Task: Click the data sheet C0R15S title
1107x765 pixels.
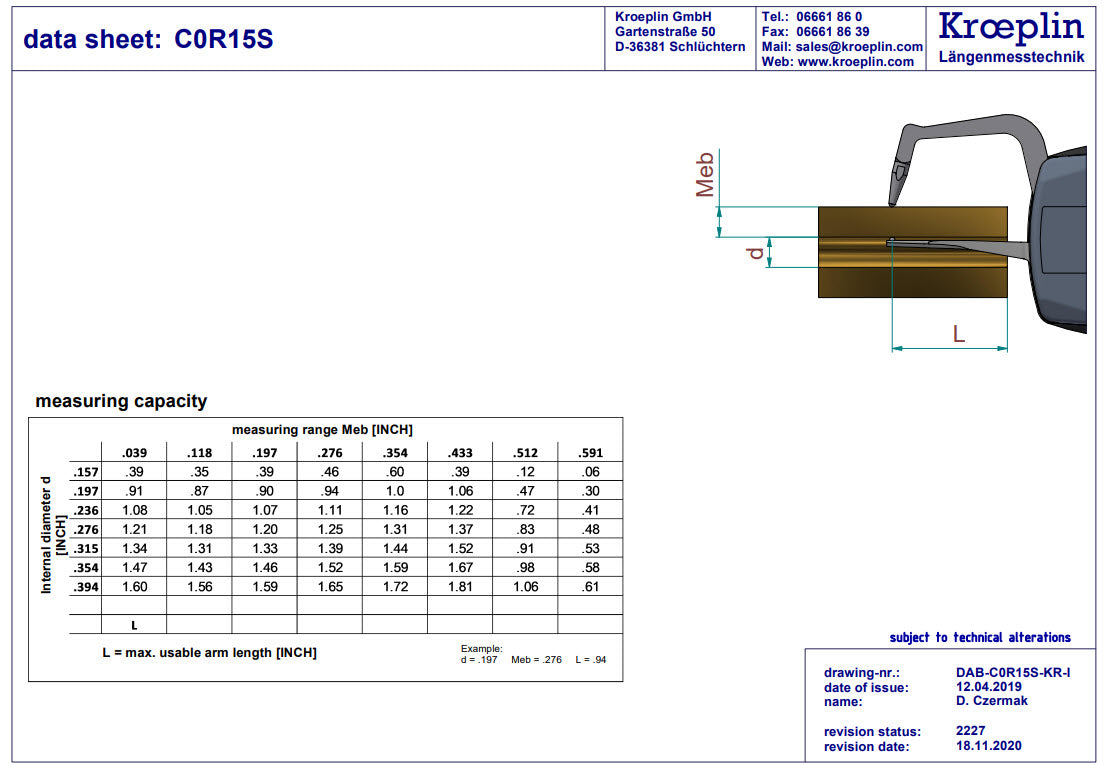Action: [x=148, y=40]
